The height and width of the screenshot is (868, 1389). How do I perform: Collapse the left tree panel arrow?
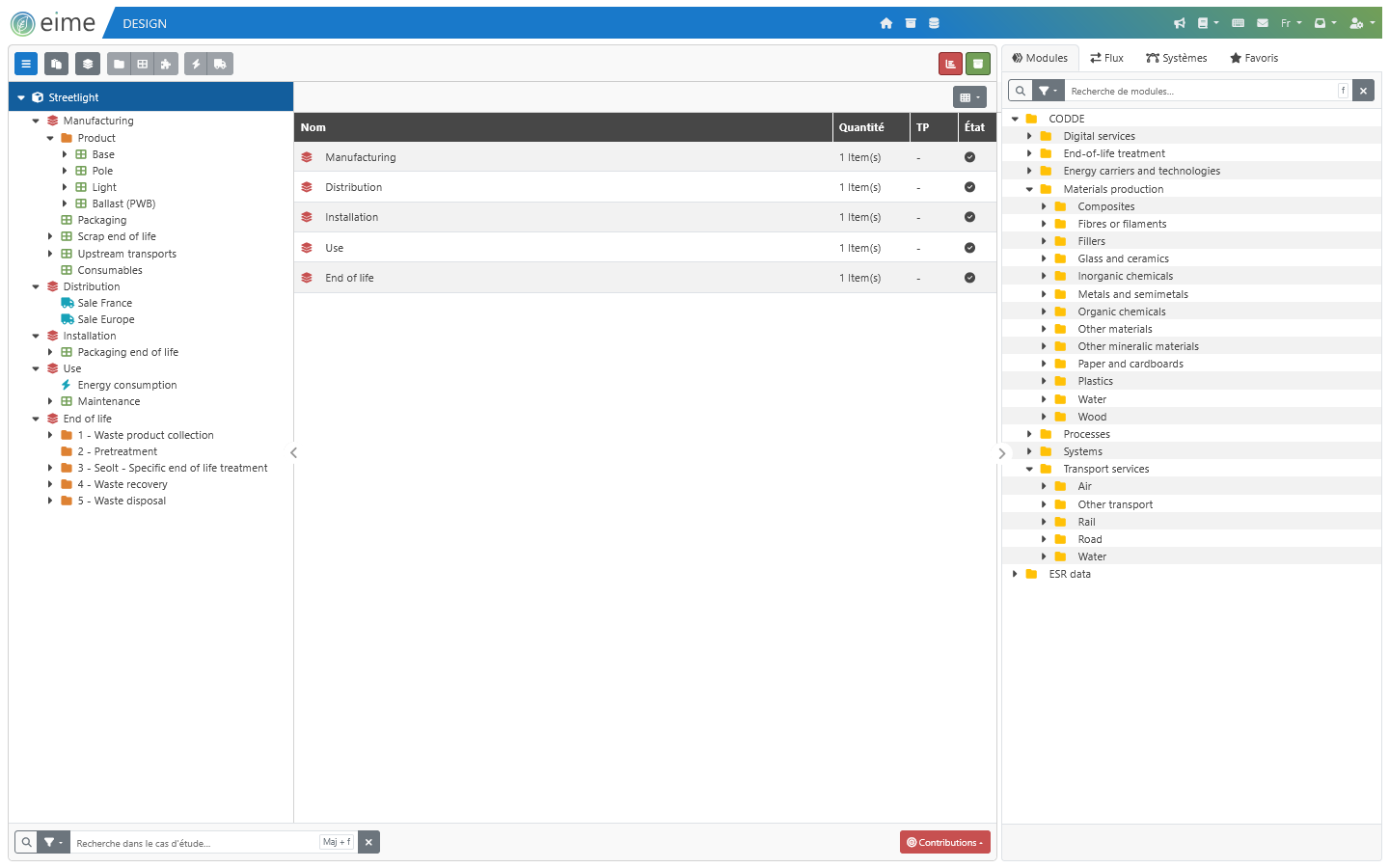[293, 452]
